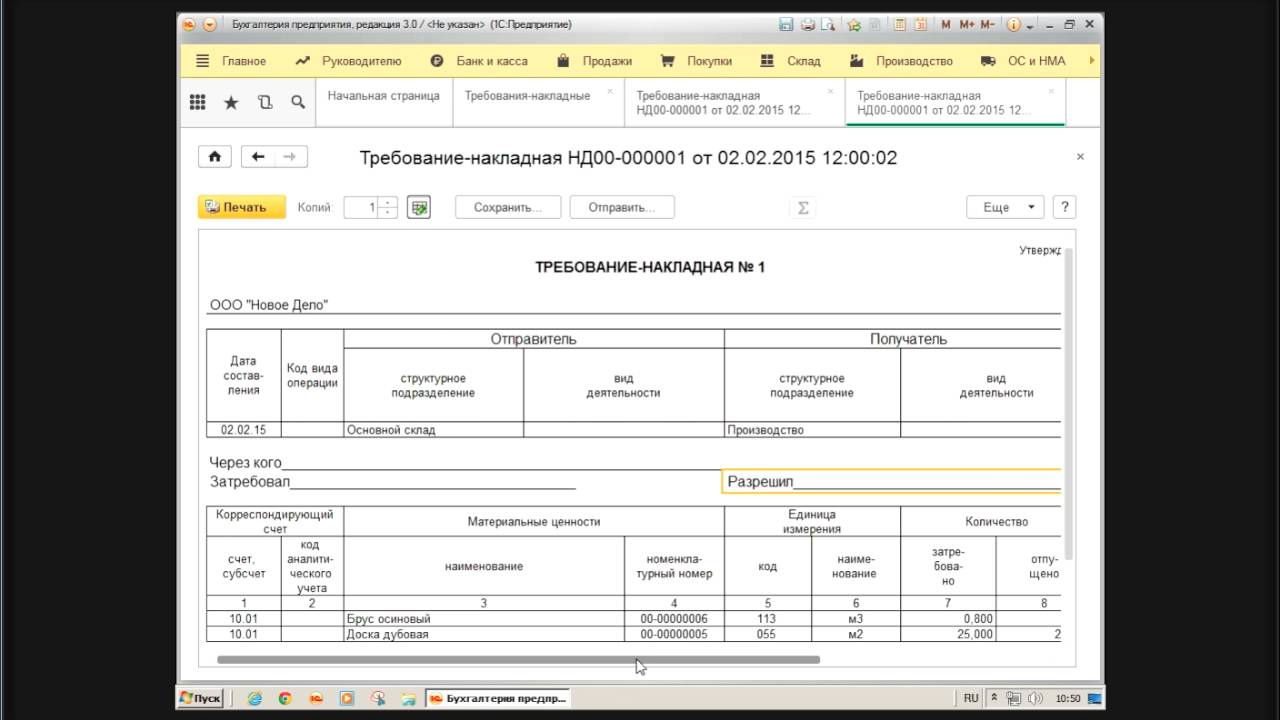The width and height of the screenshot is (1280, 720).
Task: Click the print preview icon in title bar
Action: click(826, 24)
